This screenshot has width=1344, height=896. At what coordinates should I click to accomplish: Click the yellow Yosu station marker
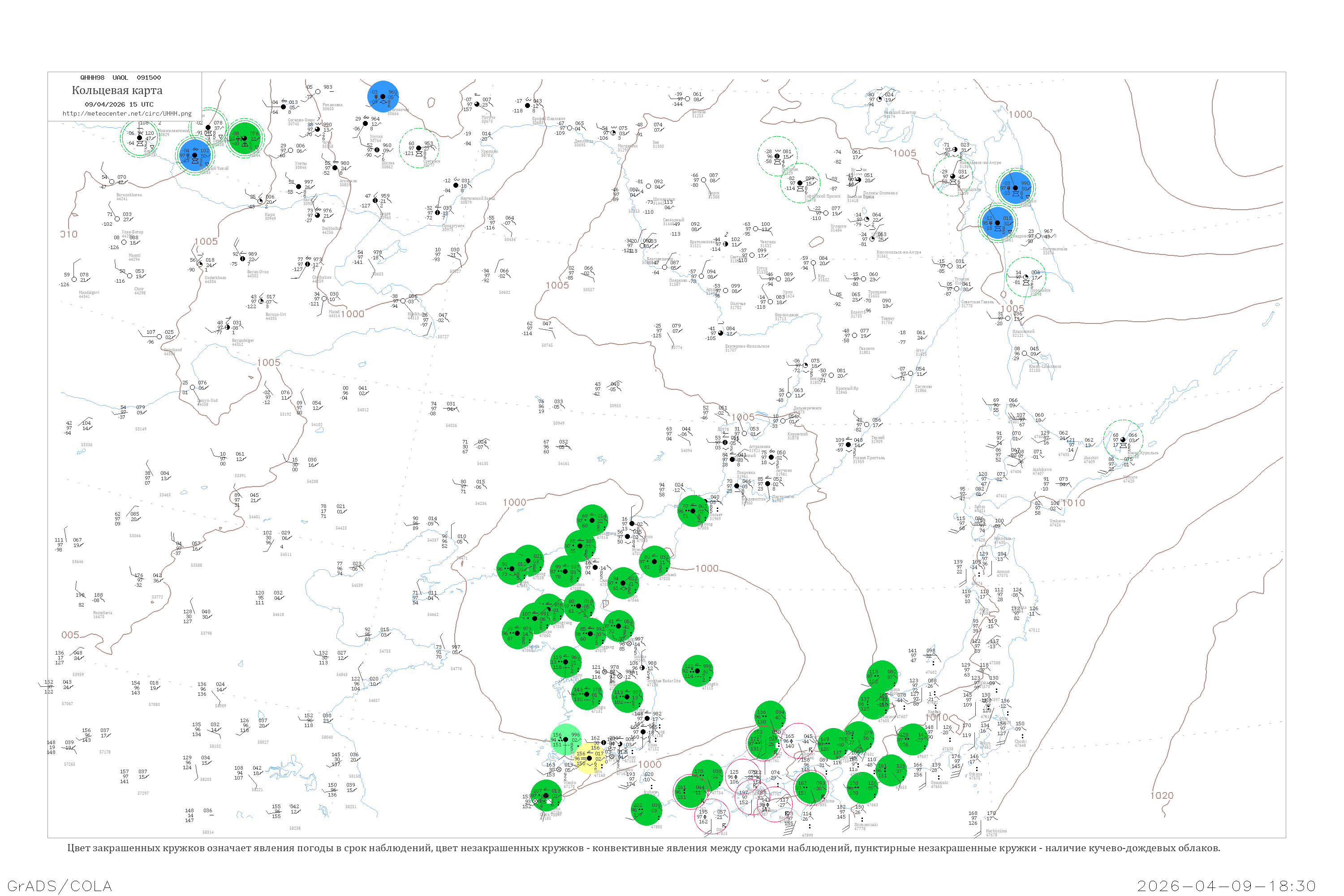[590, 758]
